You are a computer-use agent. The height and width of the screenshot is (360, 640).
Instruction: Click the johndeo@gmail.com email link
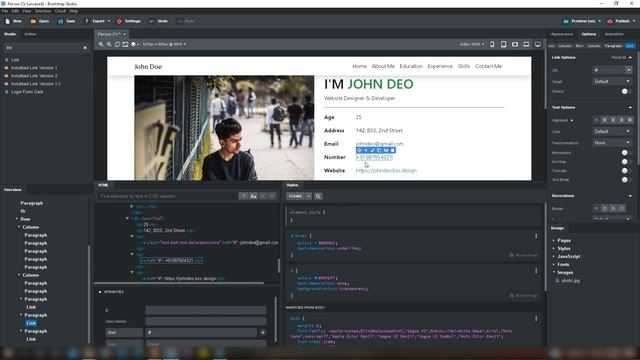(380, 144)
